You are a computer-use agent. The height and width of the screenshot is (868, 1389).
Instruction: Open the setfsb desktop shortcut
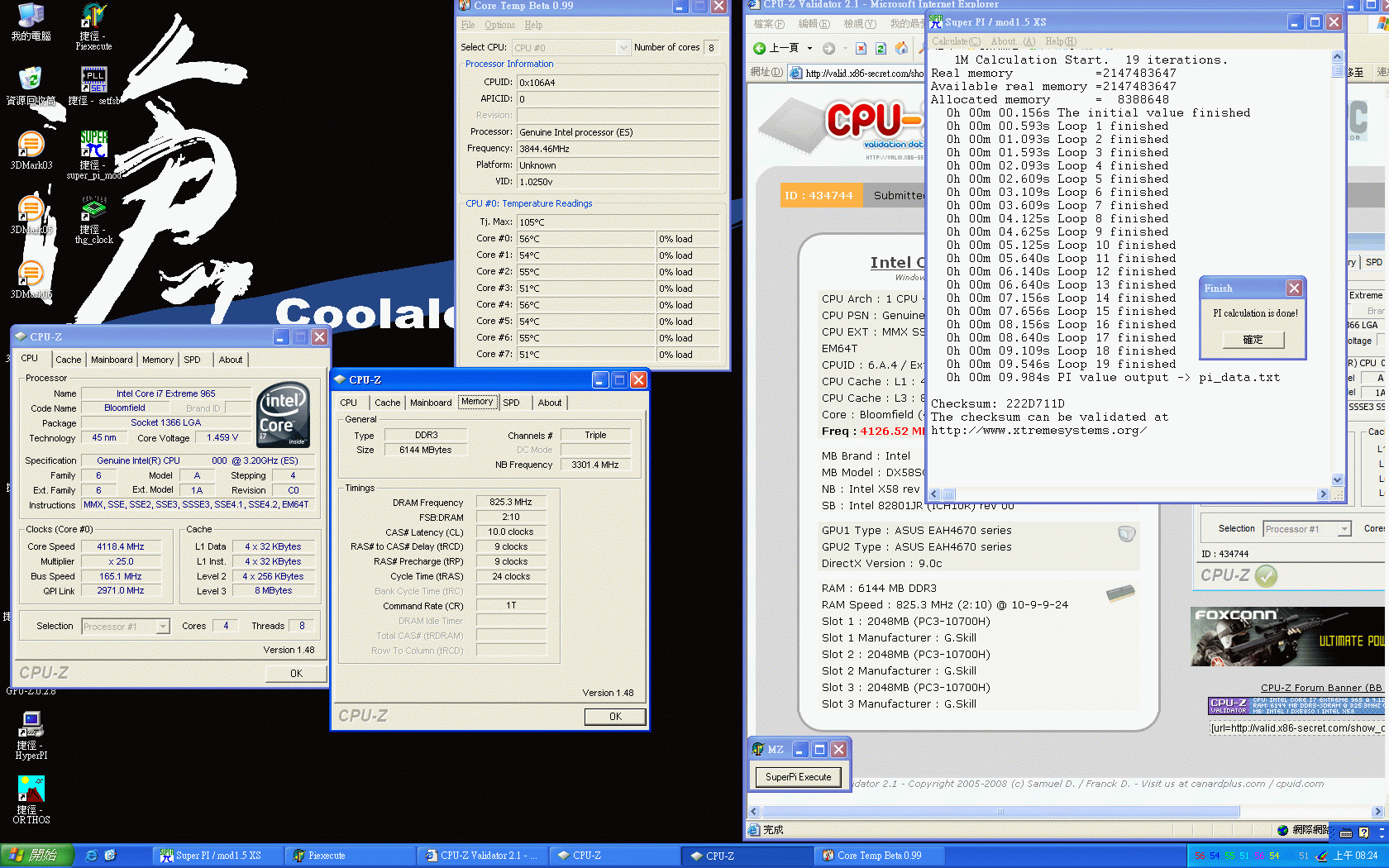tap(93, 86)
